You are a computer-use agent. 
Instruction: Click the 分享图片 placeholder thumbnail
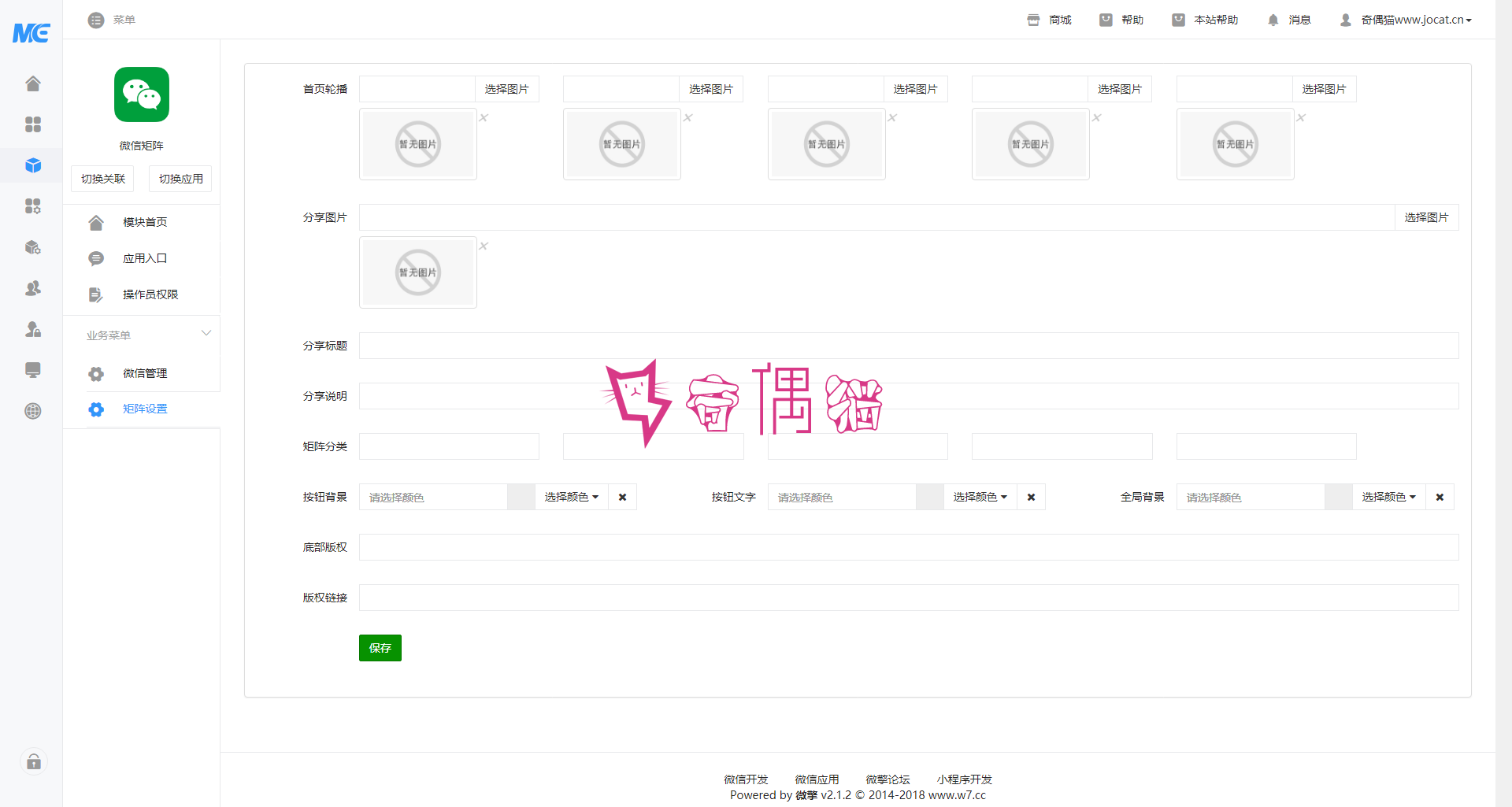418,272
